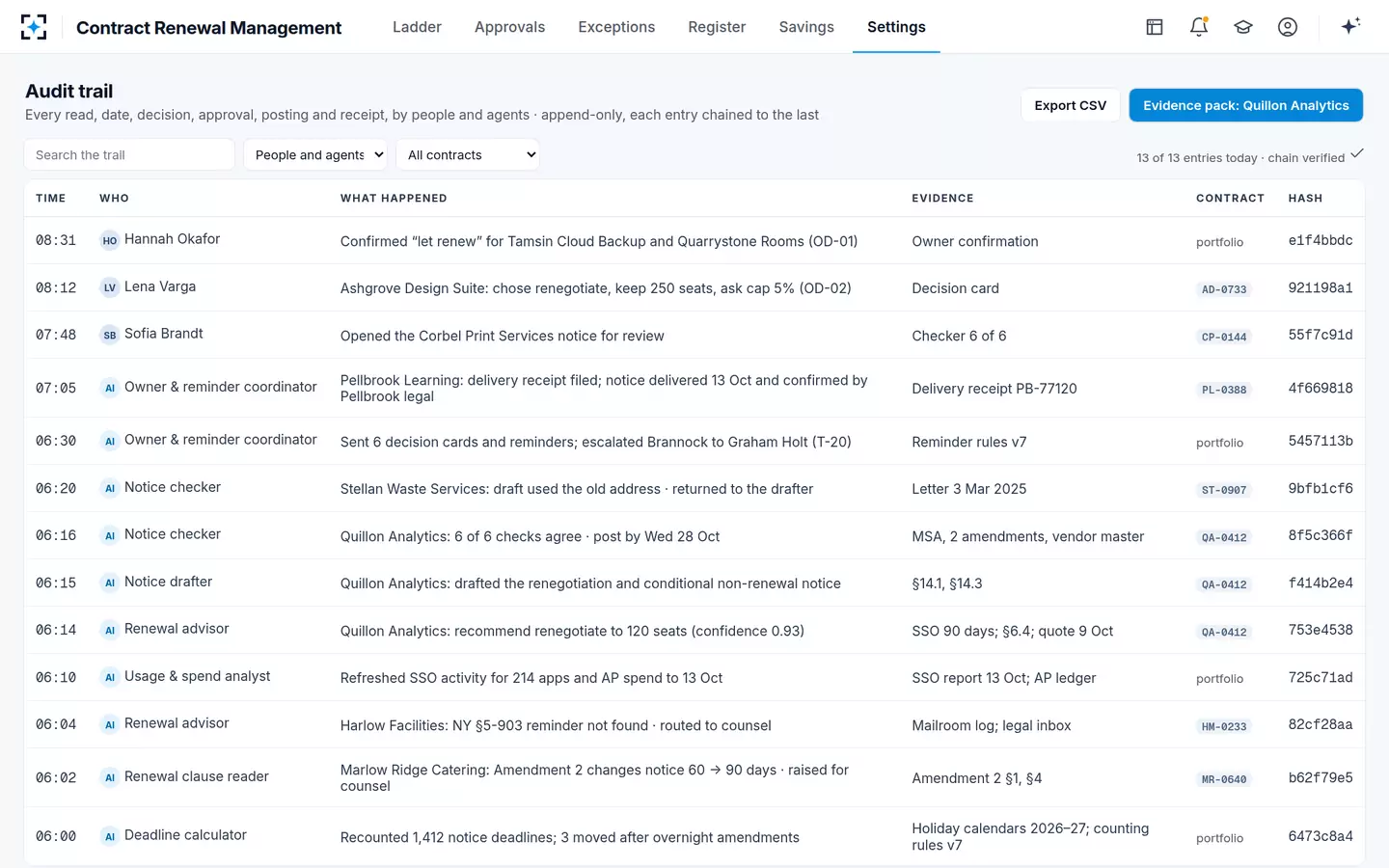Screen dimensions: 1389x868
Task: Click the AI badge in the 06:20 Notice checker row
Action: coord(110,489)
